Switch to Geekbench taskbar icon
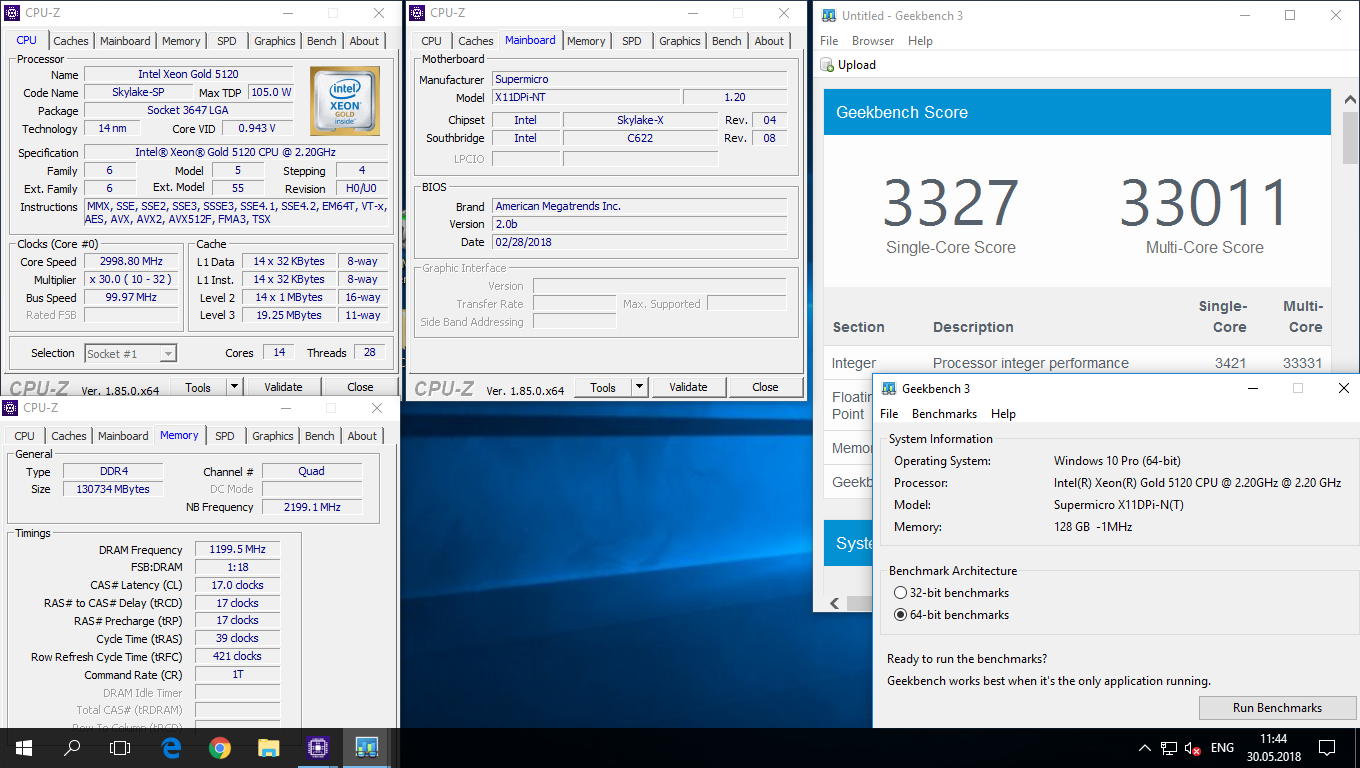This screenshot has height=768, width=1360. [367, 747]
